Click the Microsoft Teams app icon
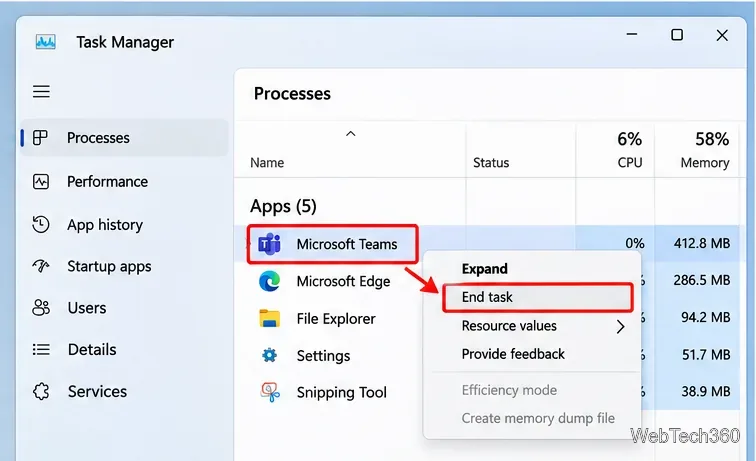The image size is (756, 461). (269, 244)
